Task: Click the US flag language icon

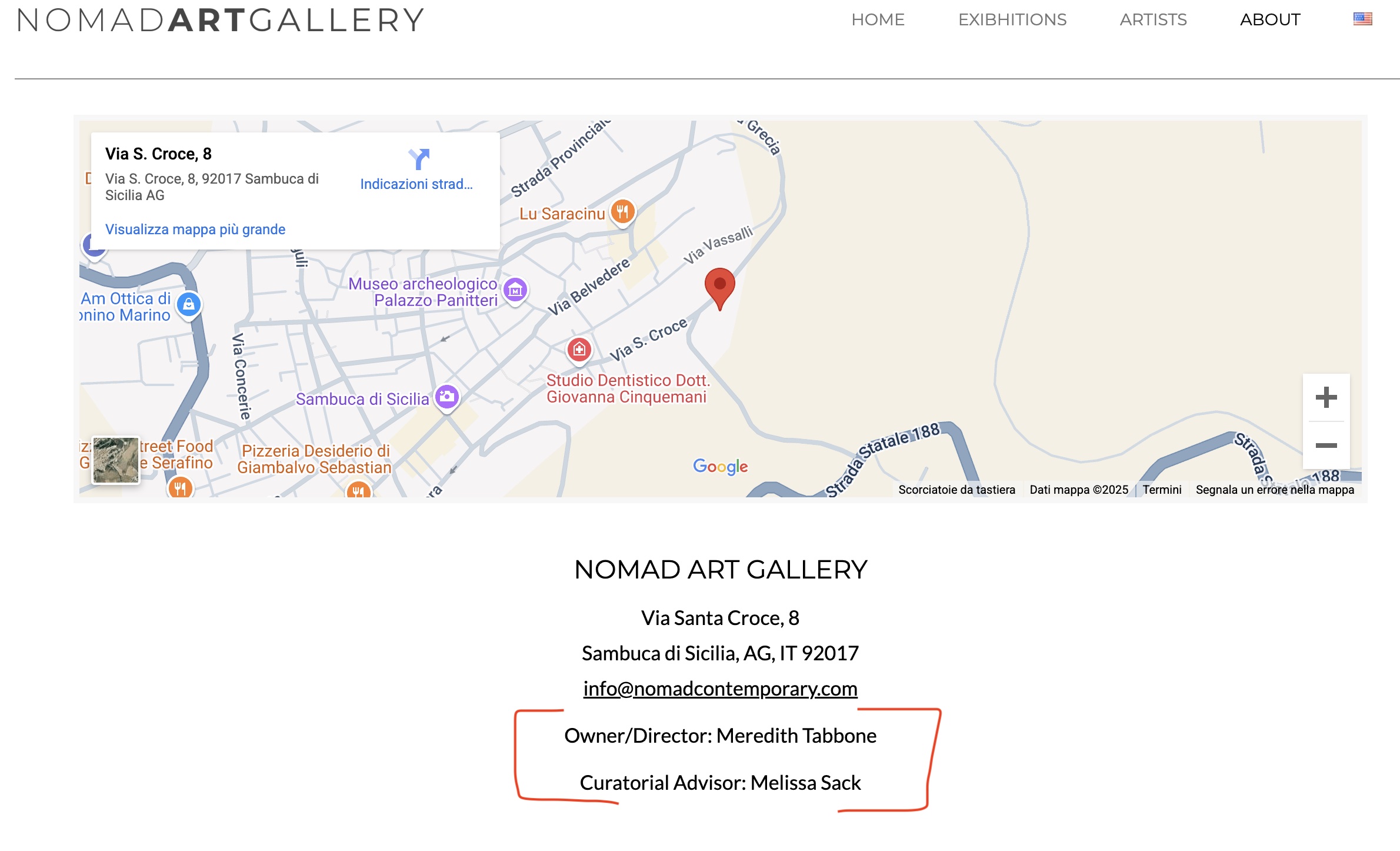Action: coord(1362,19)
